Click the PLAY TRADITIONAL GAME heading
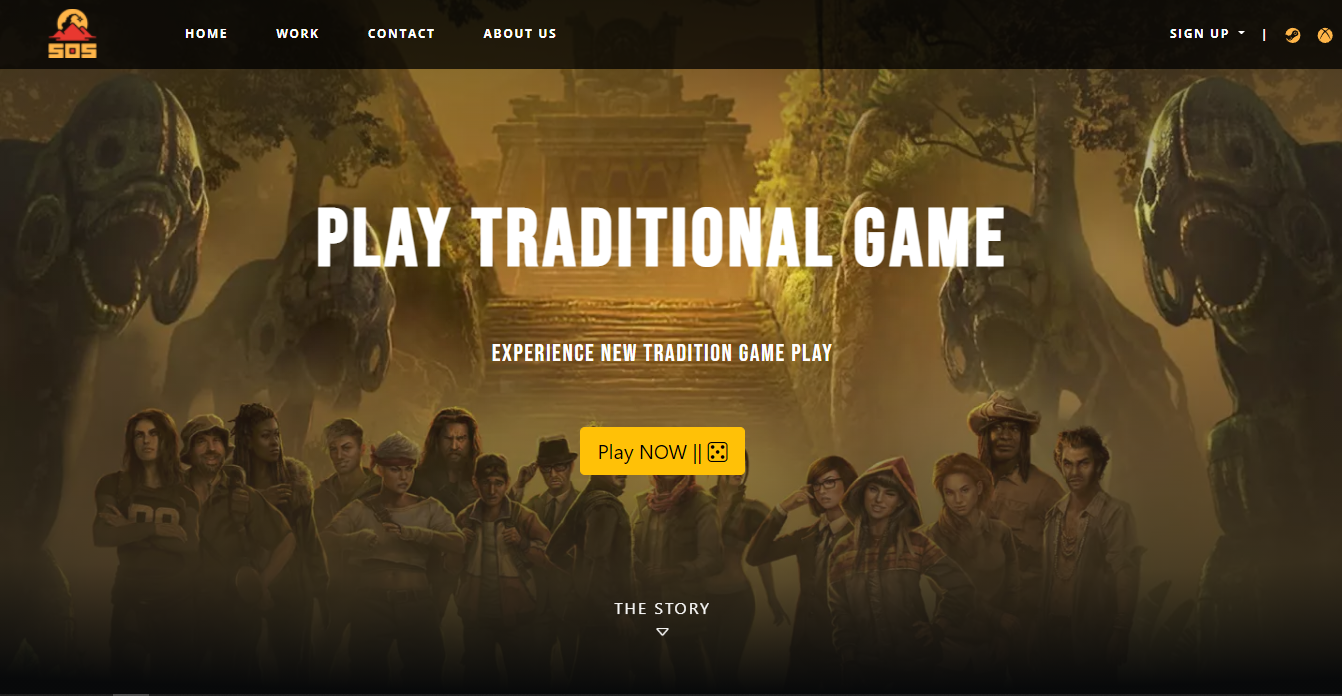Screen dimensions: 1342x696 tap(660, 238)
